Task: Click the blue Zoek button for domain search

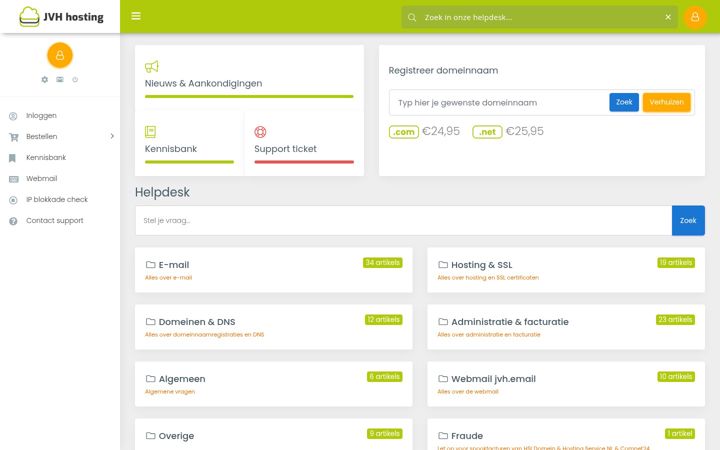Action: coord(624,102)
